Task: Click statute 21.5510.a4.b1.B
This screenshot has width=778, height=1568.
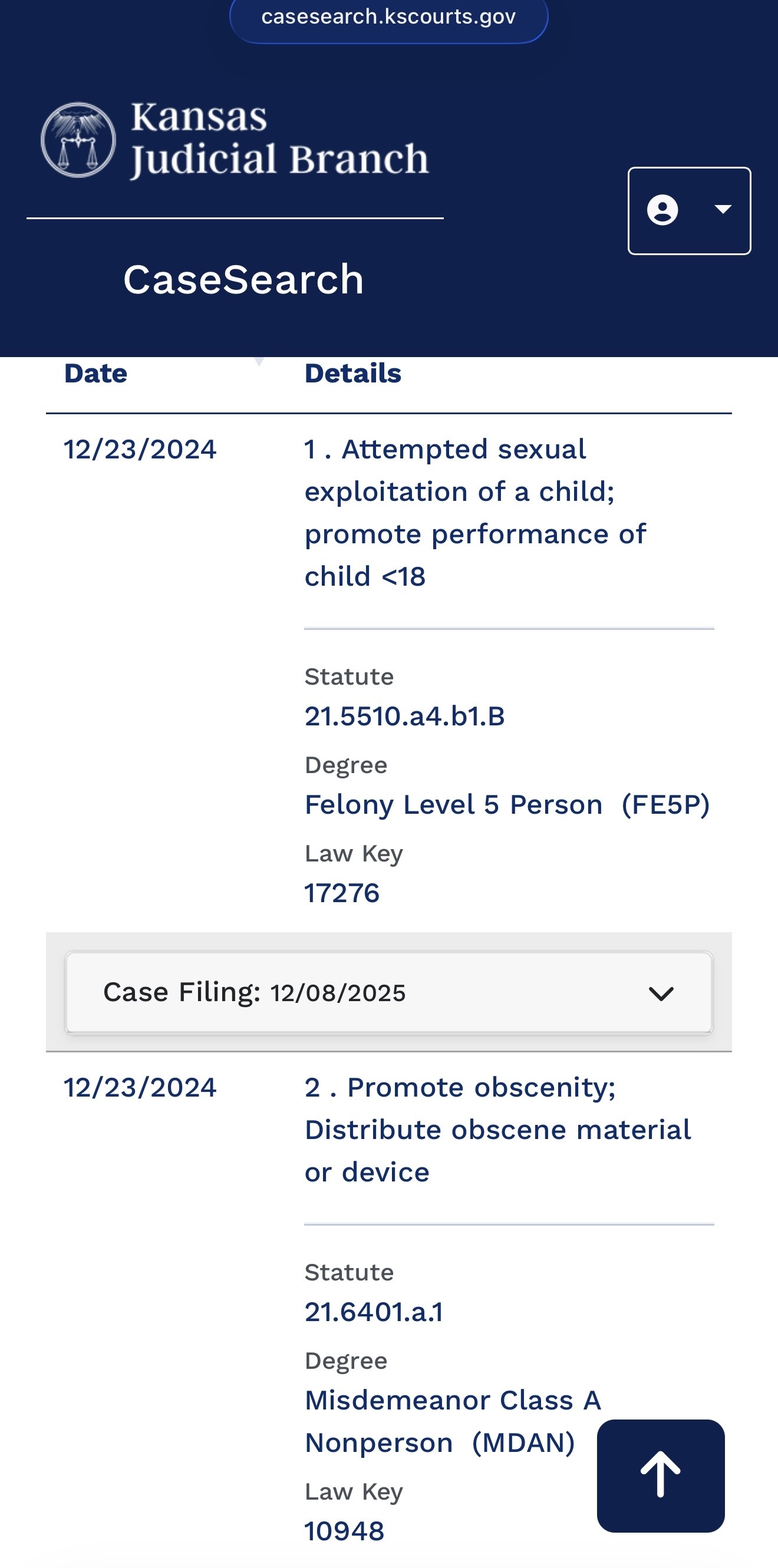Action: [404, 717]
